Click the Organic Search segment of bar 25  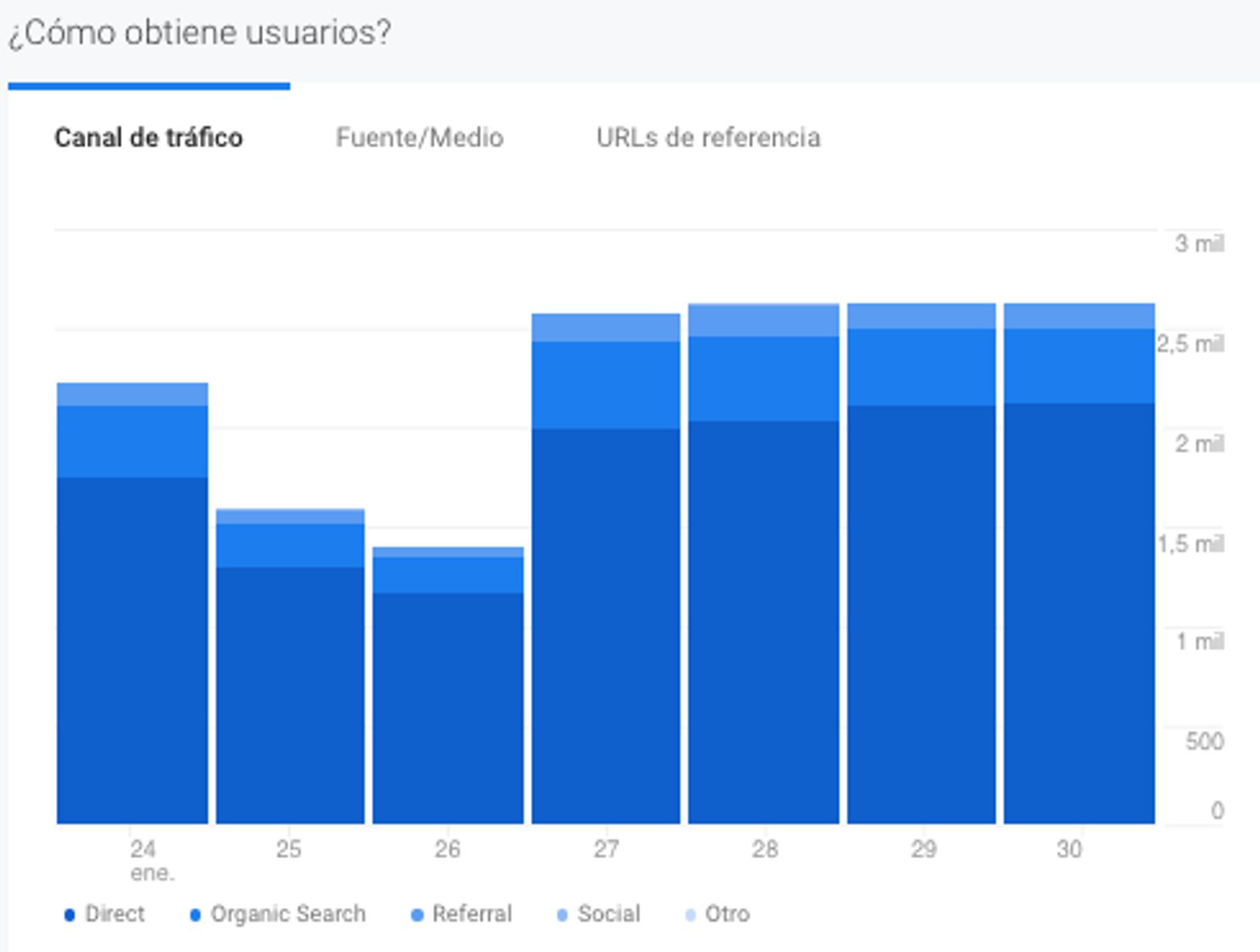pos(290,545)
